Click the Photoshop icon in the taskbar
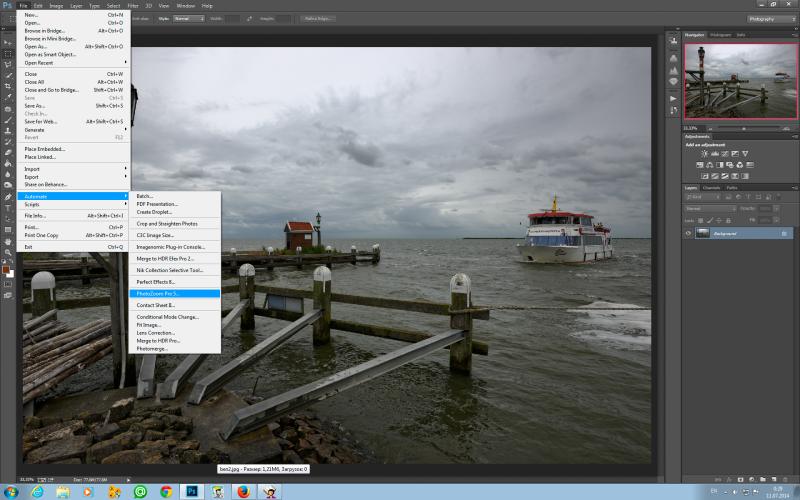Viewport: 800px width, 500px height. 192,491
